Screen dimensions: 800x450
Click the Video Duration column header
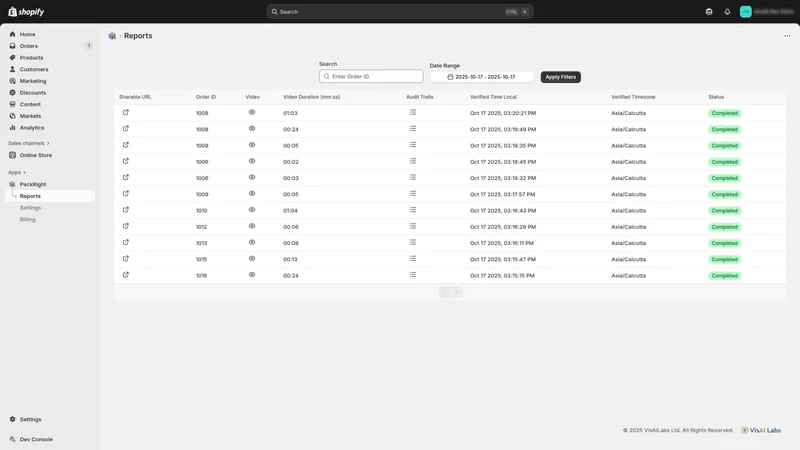[311, 97]
